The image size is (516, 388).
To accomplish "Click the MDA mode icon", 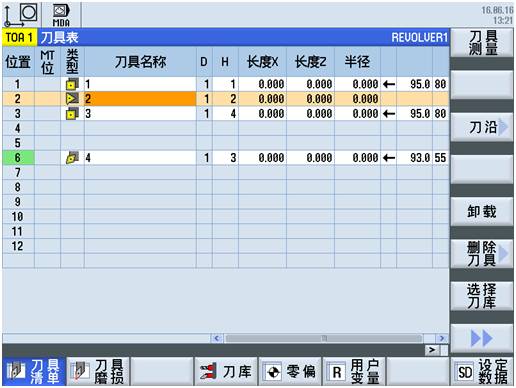I will 61,15.
